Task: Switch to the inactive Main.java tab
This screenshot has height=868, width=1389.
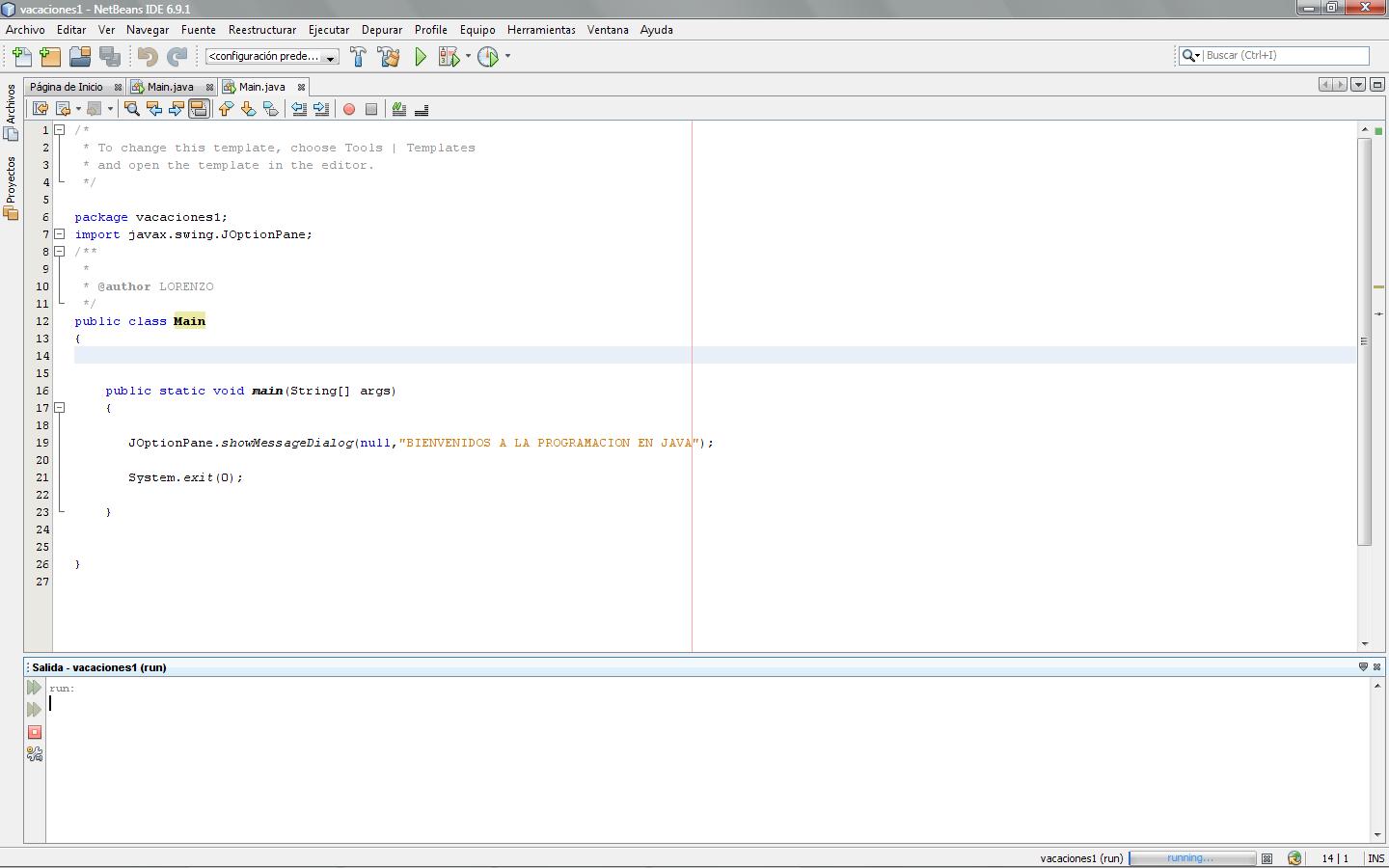Action: coord(170,87)
